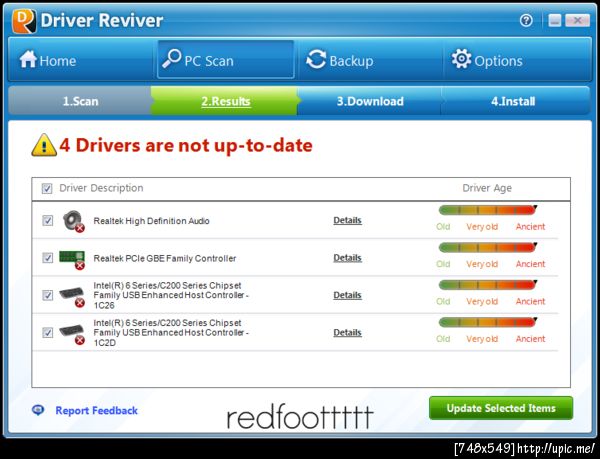Image resolution: width=600 pixels, height=459 pixels.
Task: Click the Driver Reviver logo icon
Action: tap(24, 21)
